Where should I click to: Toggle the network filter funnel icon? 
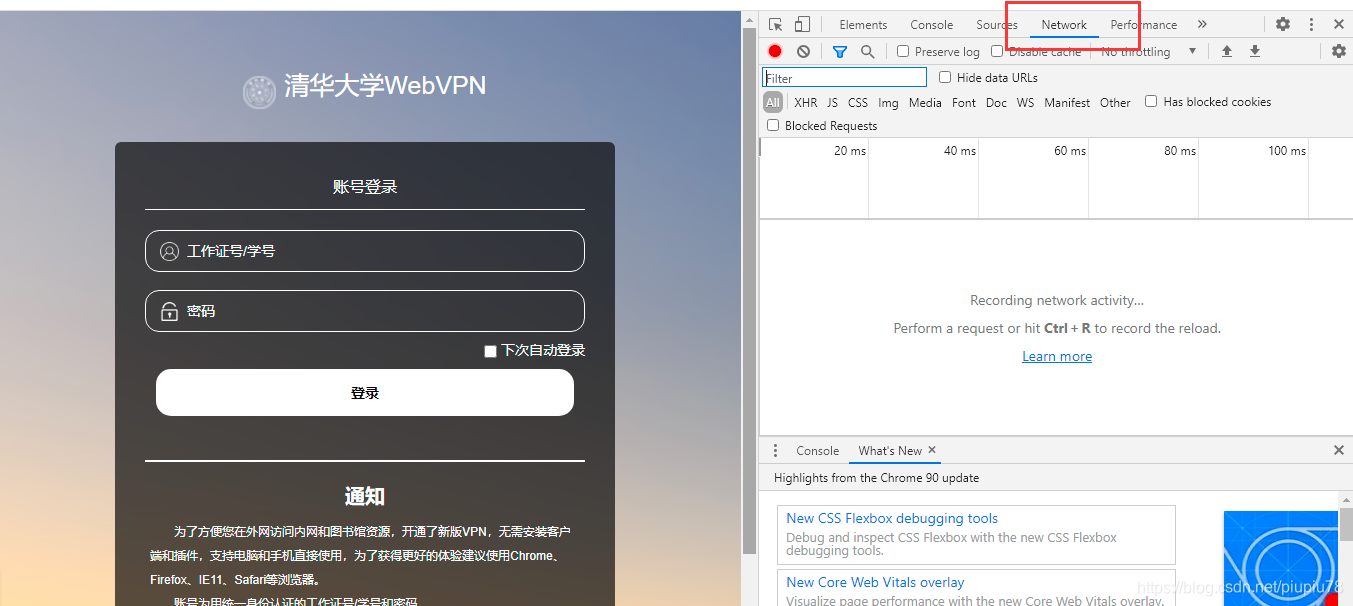[x=840, y=51]
